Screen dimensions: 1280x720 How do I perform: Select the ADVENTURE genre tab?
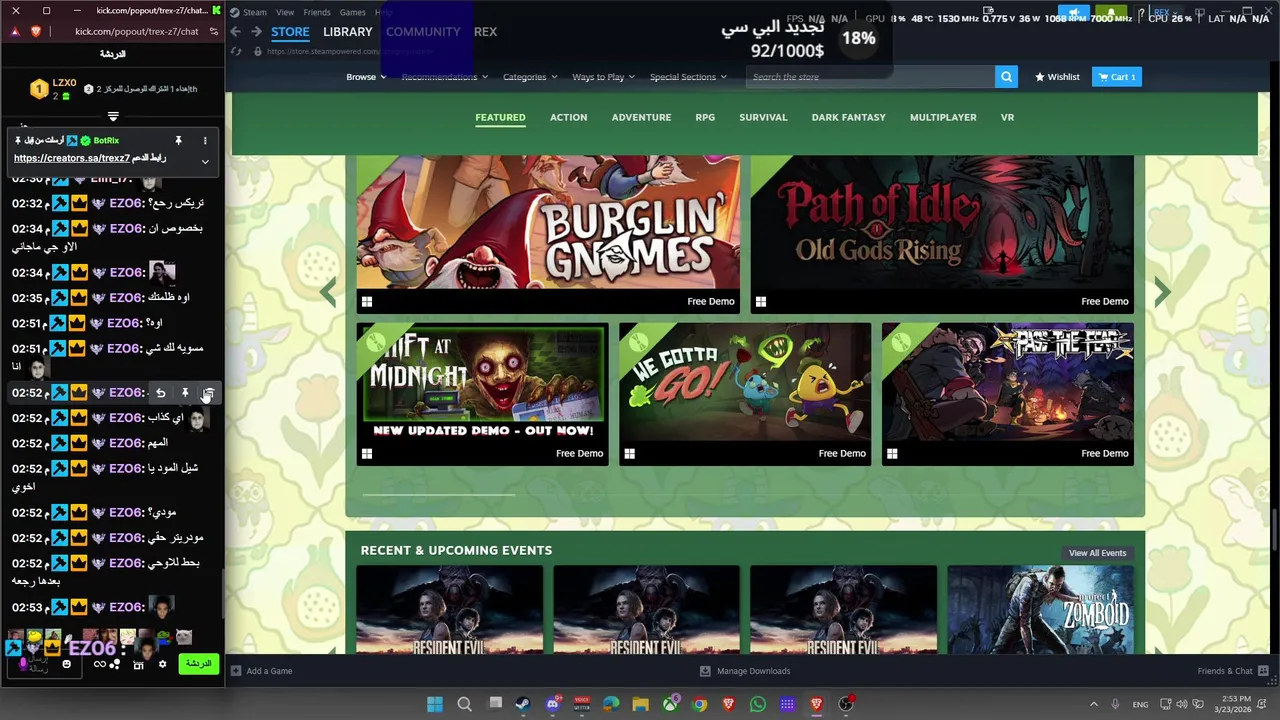[x=641, y=118]
